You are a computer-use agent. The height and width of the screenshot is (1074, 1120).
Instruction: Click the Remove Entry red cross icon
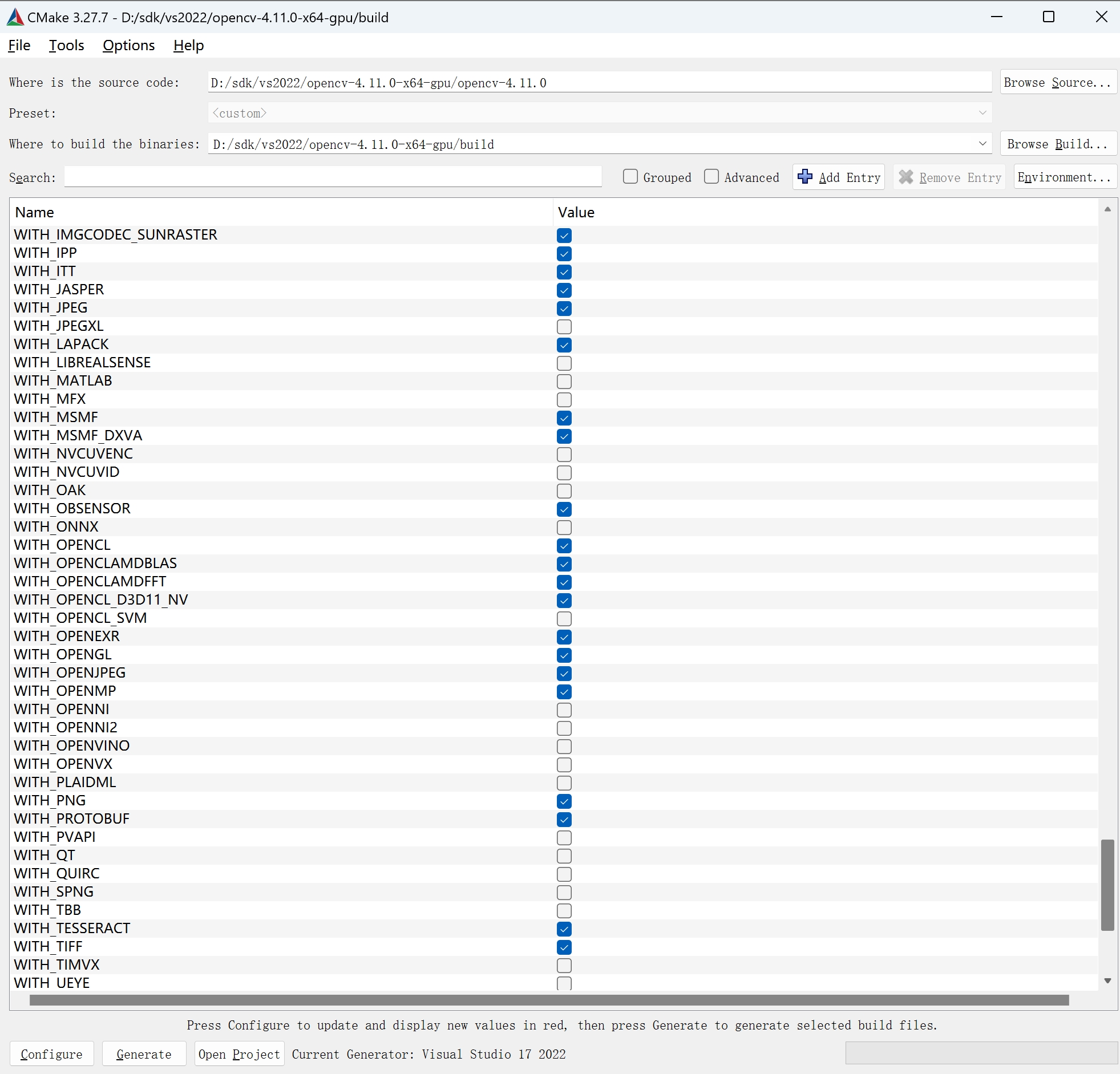pos(905,177)
